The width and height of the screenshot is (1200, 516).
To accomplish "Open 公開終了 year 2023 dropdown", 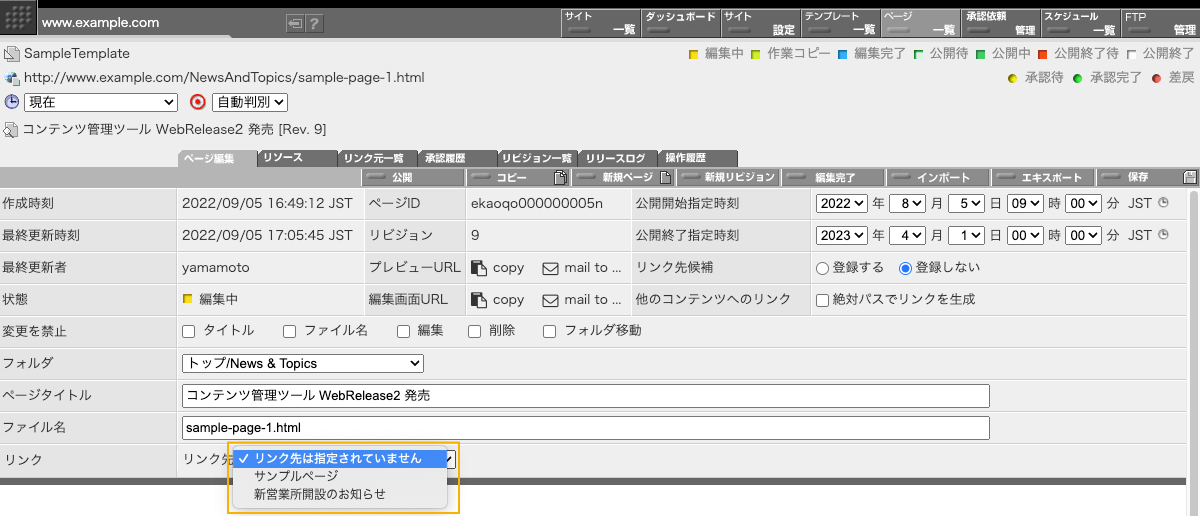I will [842, 235].
